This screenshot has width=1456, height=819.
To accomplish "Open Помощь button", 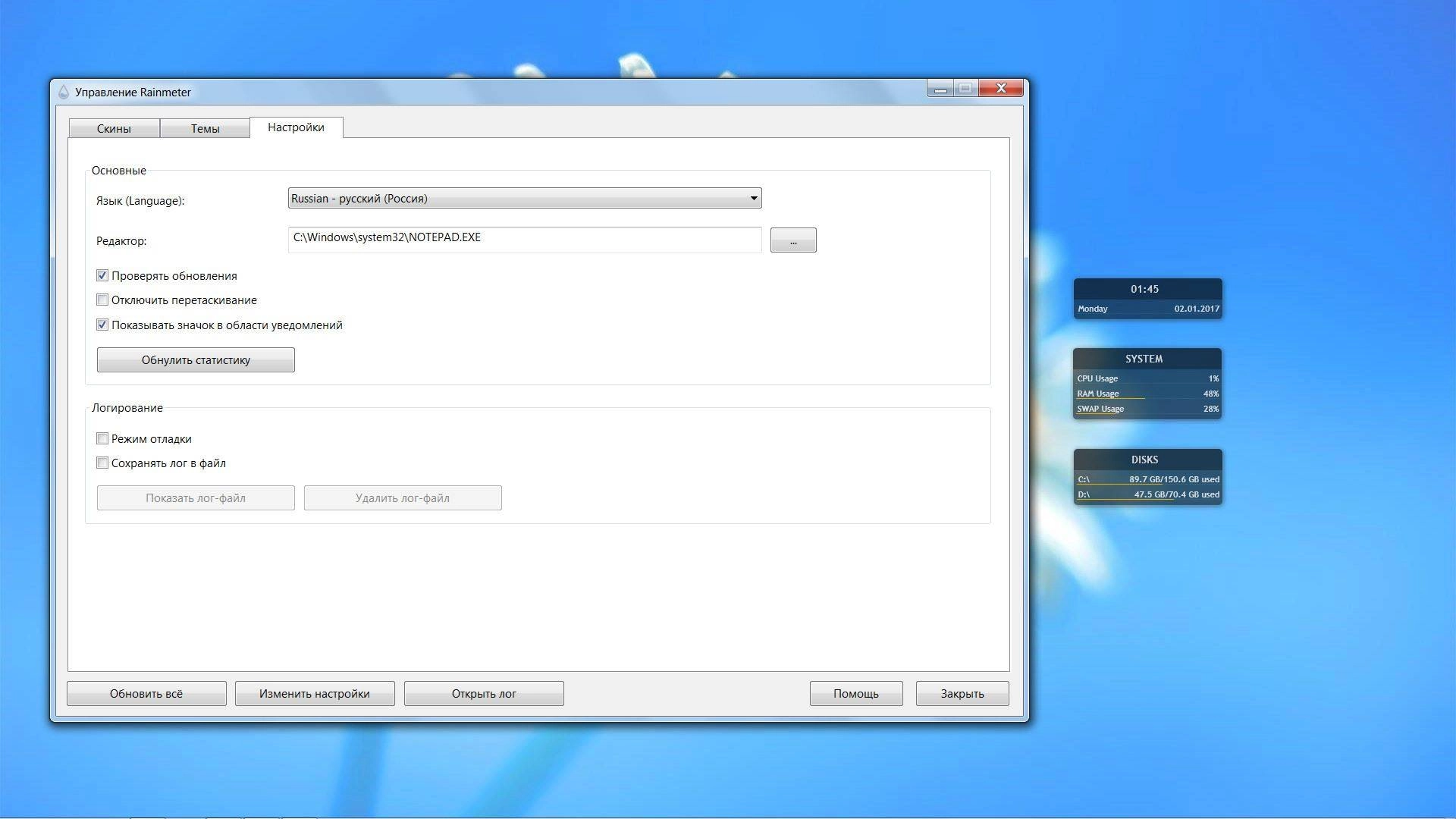I will [856, 693].
